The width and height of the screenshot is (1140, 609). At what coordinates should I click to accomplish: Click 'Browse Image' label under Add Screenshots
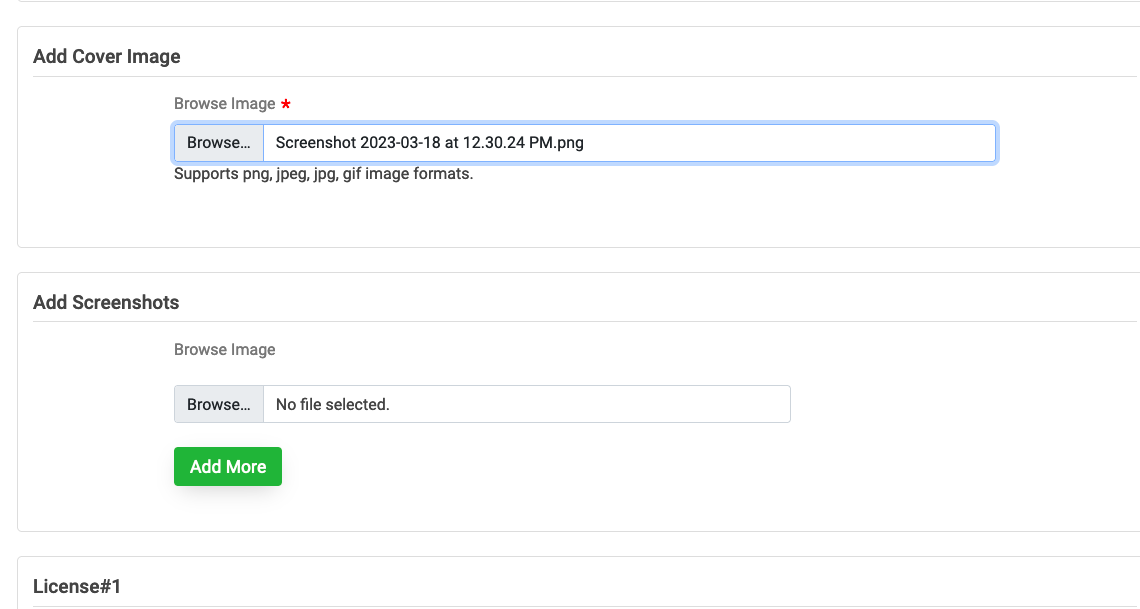pyautogui.click(x=225, y=350)
